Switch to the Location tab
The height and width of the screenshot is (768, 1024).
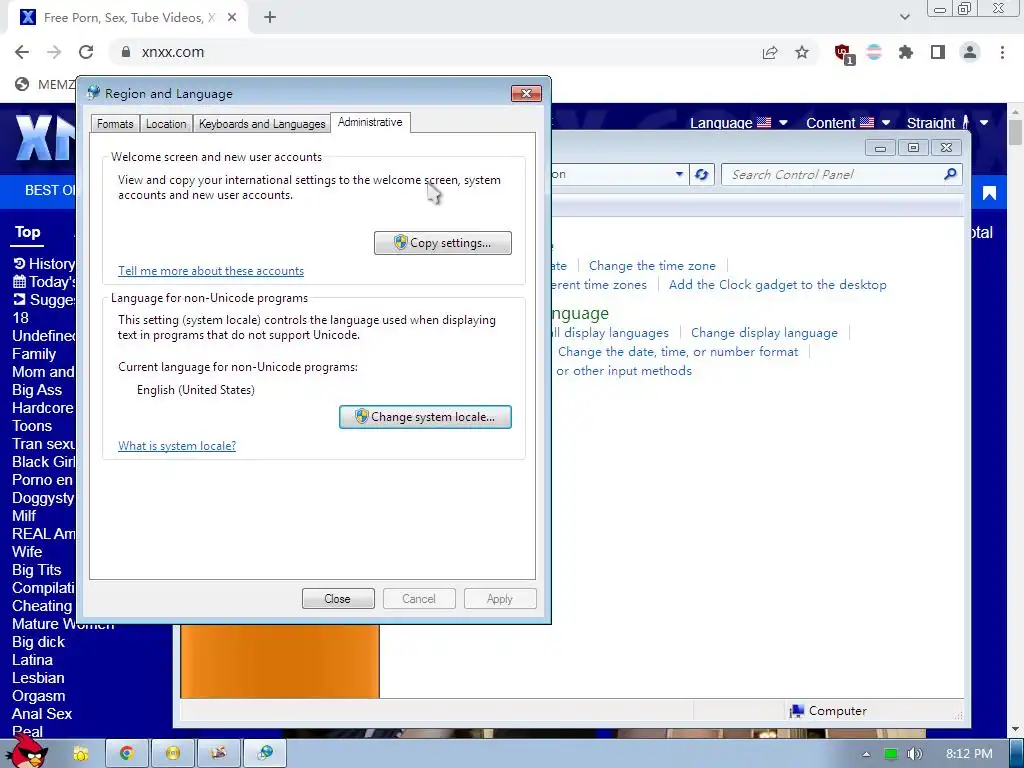click(x=166, y=123)
